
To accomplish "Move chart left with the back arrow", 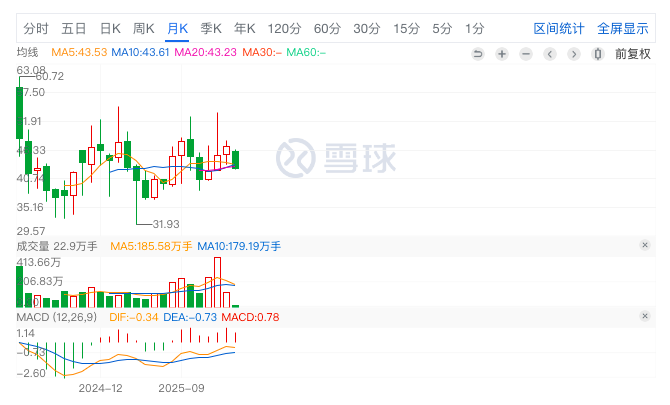I will 550,54.
